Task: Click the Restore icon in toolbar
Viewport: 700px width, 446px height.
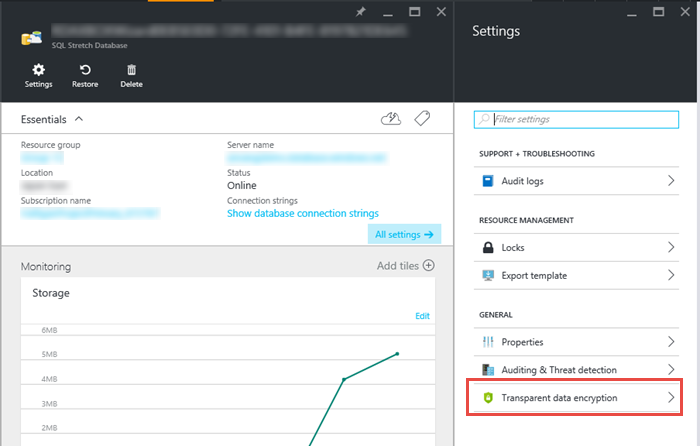Action: pos(85,70)
